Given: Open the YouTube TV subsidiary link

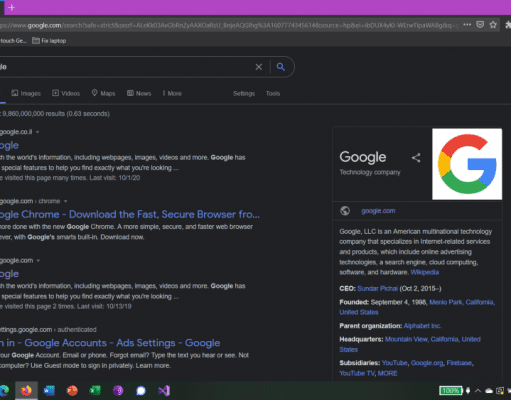Looking at the screenshot, I should [357, 373].
